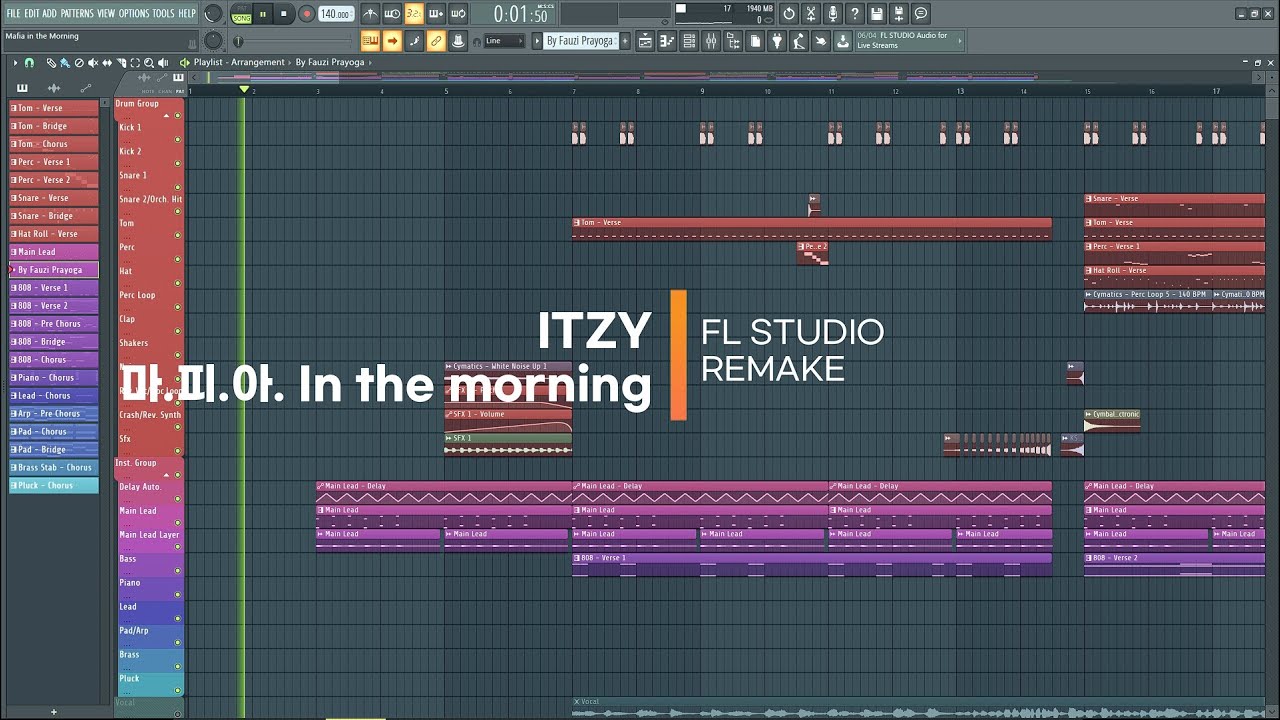This screenshot has height=720, width=1280.
Task: Select the mute tool speaker icon
Action: 93,62
